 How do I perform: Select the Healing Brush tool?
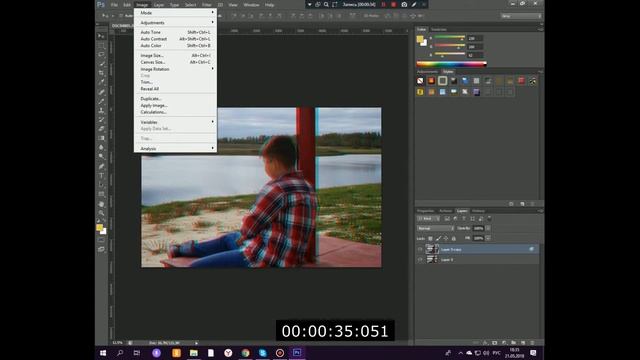(x=101, y=92)
